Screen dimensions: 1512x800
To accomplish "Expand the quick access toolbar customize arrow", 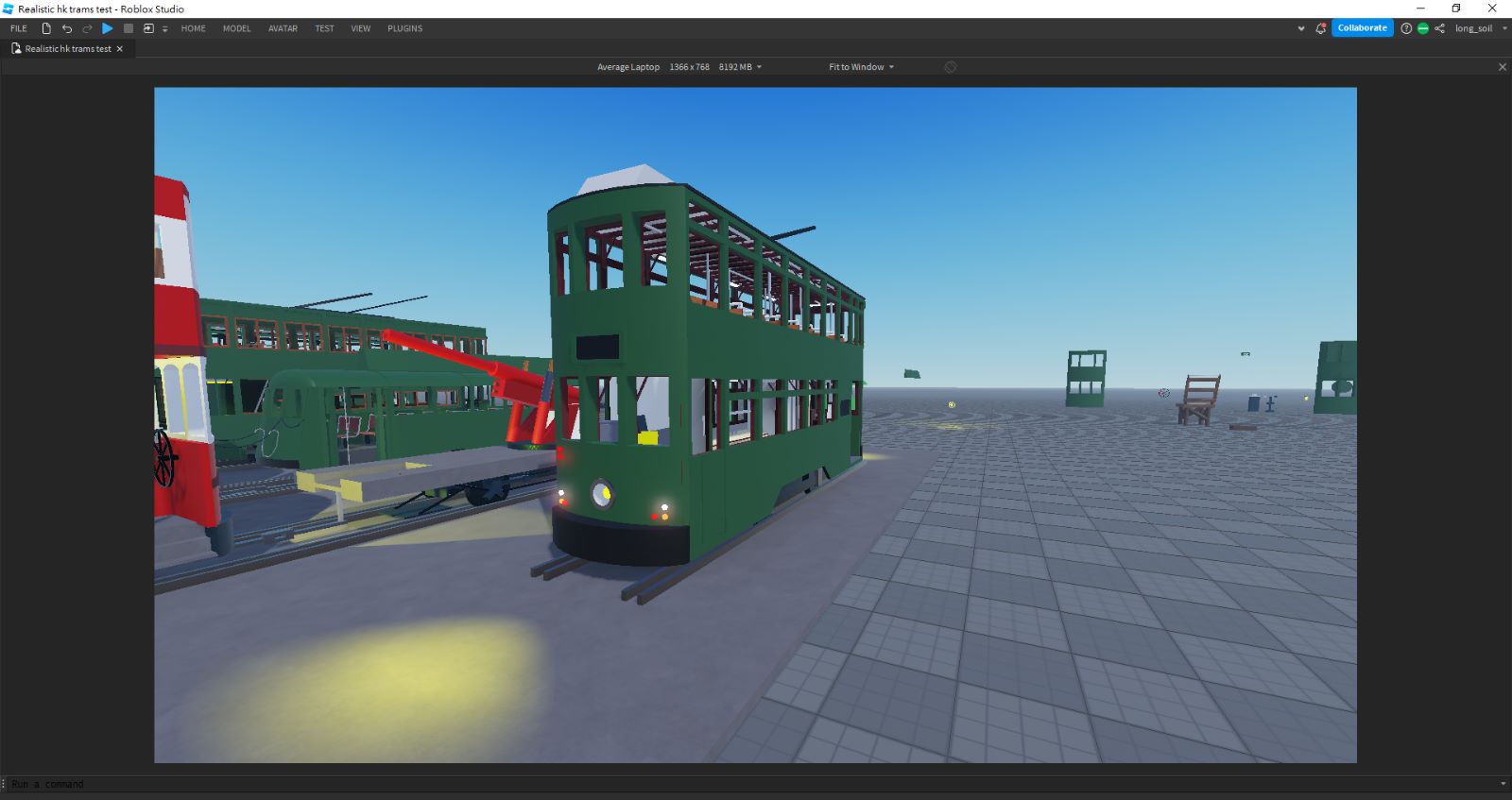I will [x=164, y=29].
